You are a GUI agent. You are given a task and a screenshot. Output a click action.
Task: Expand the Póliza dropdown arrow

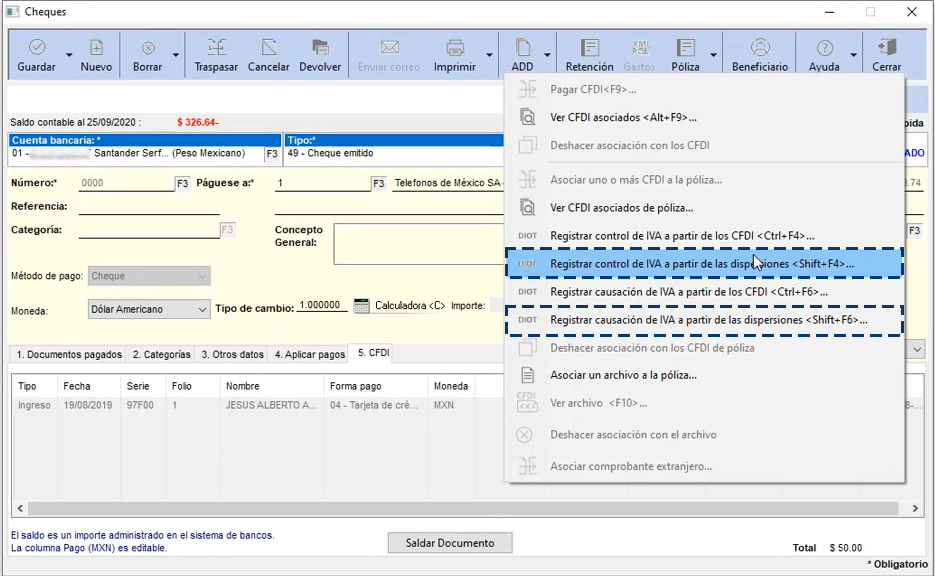point(713,55)
